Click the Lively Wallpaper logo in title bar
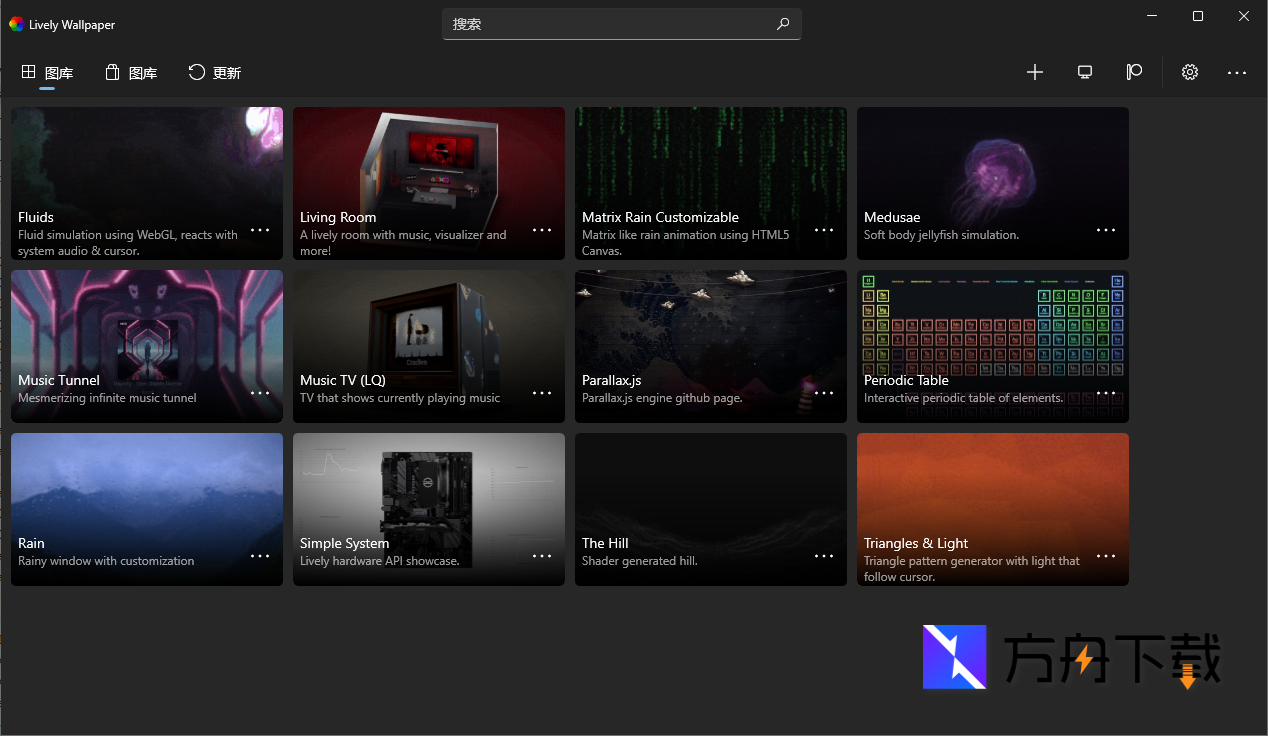 coord(16,24)
